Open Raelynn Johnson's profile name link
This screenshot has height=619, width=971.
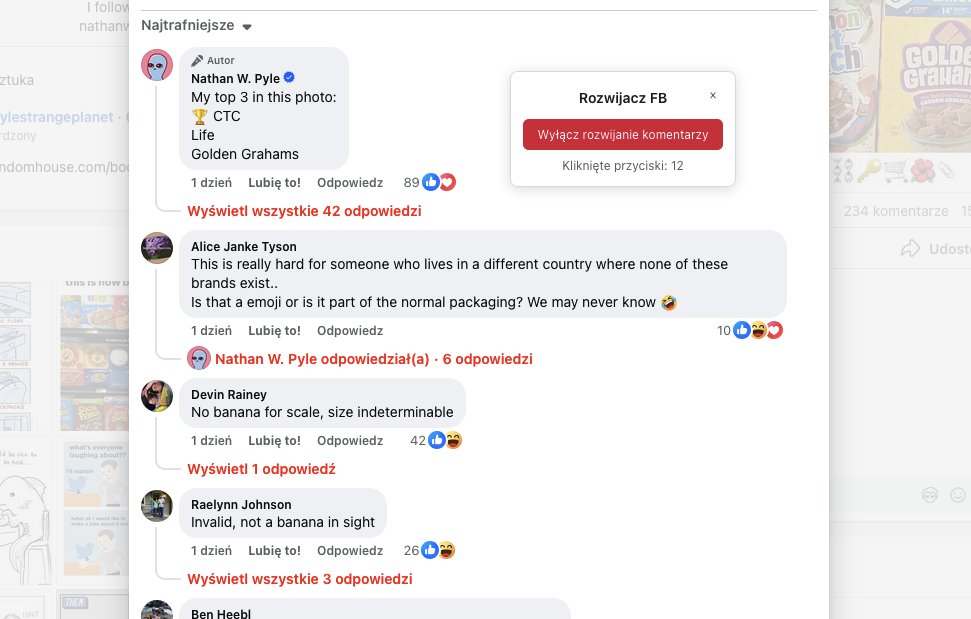[x=241, y=505]
